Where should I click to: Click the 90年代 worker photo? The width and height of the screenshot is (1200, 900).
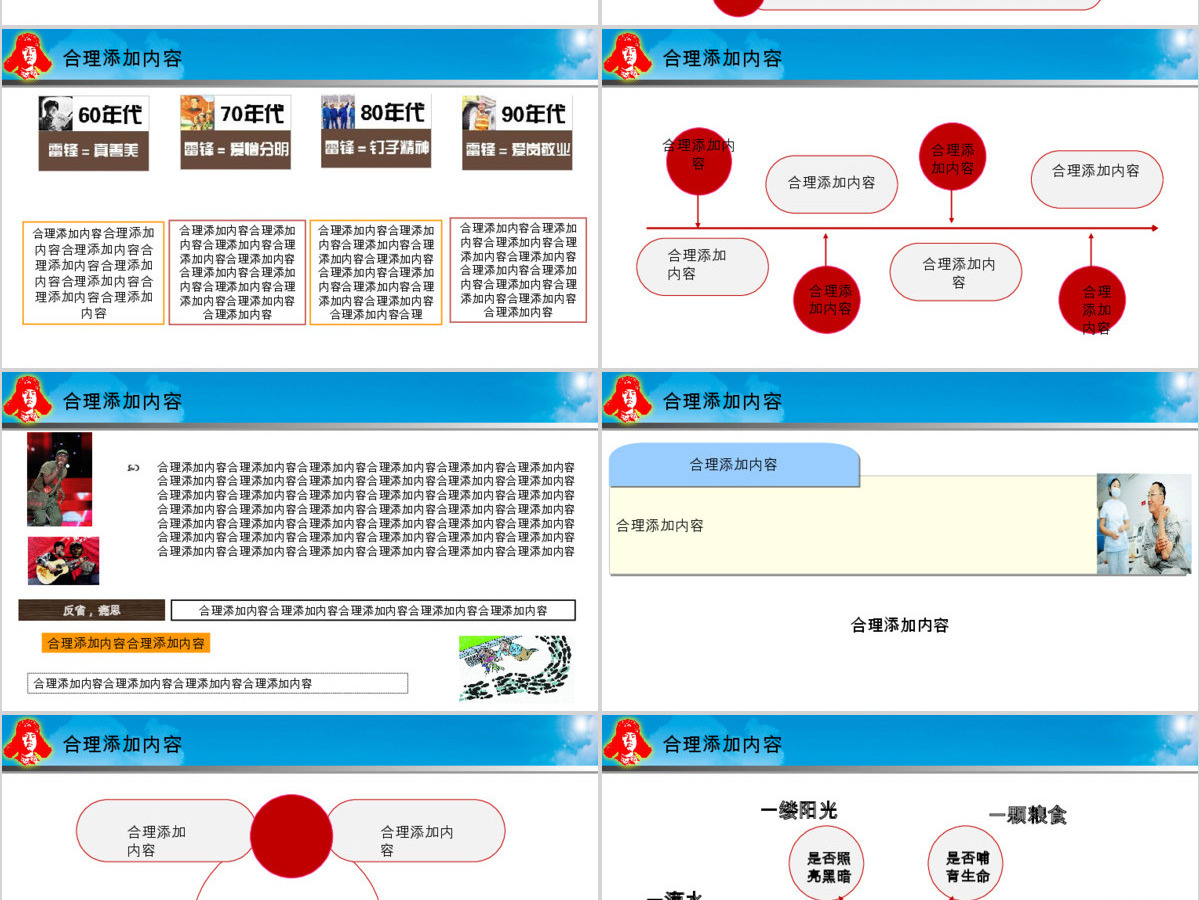click(479, 113)
